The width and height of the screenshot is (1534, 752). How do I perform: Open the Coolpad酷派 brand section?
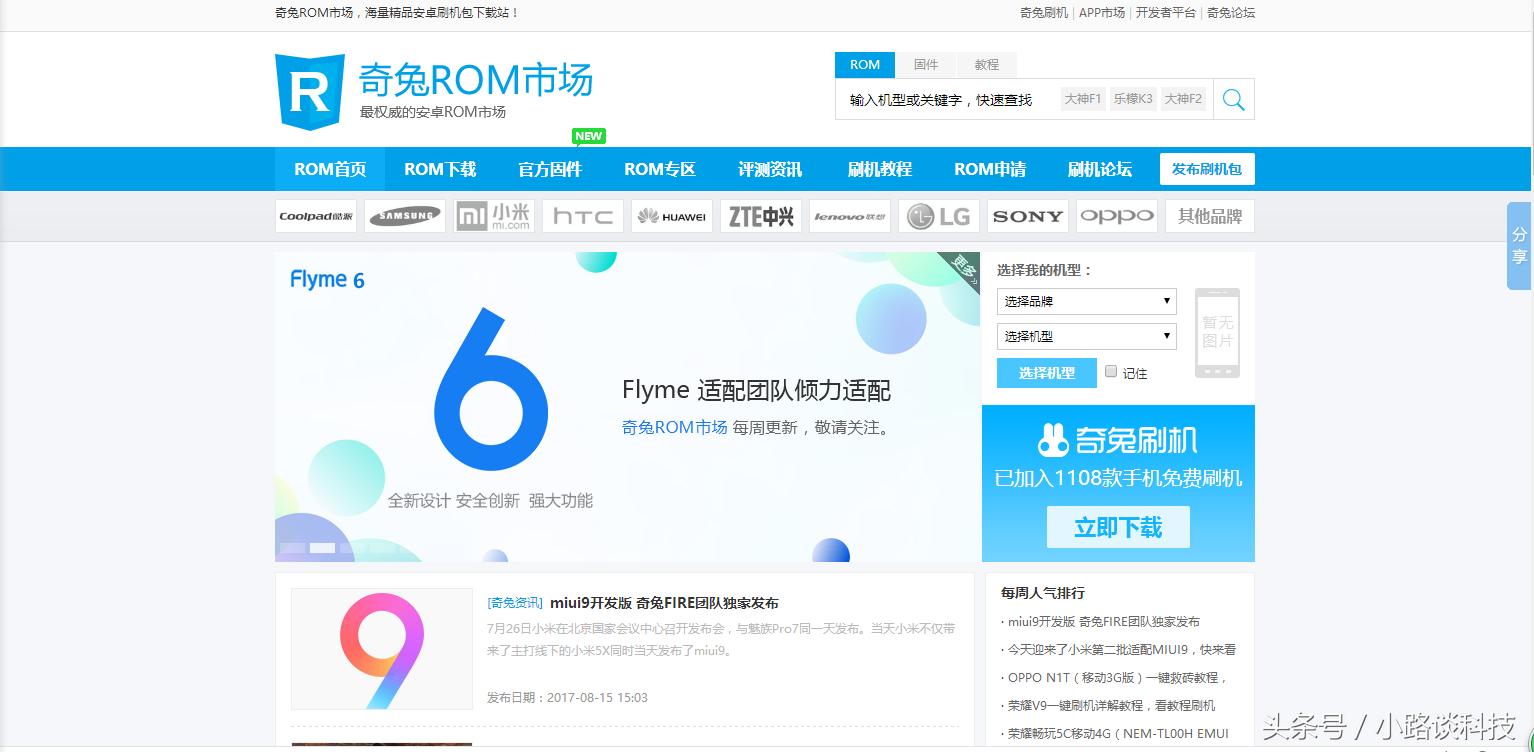click(316, 215)
